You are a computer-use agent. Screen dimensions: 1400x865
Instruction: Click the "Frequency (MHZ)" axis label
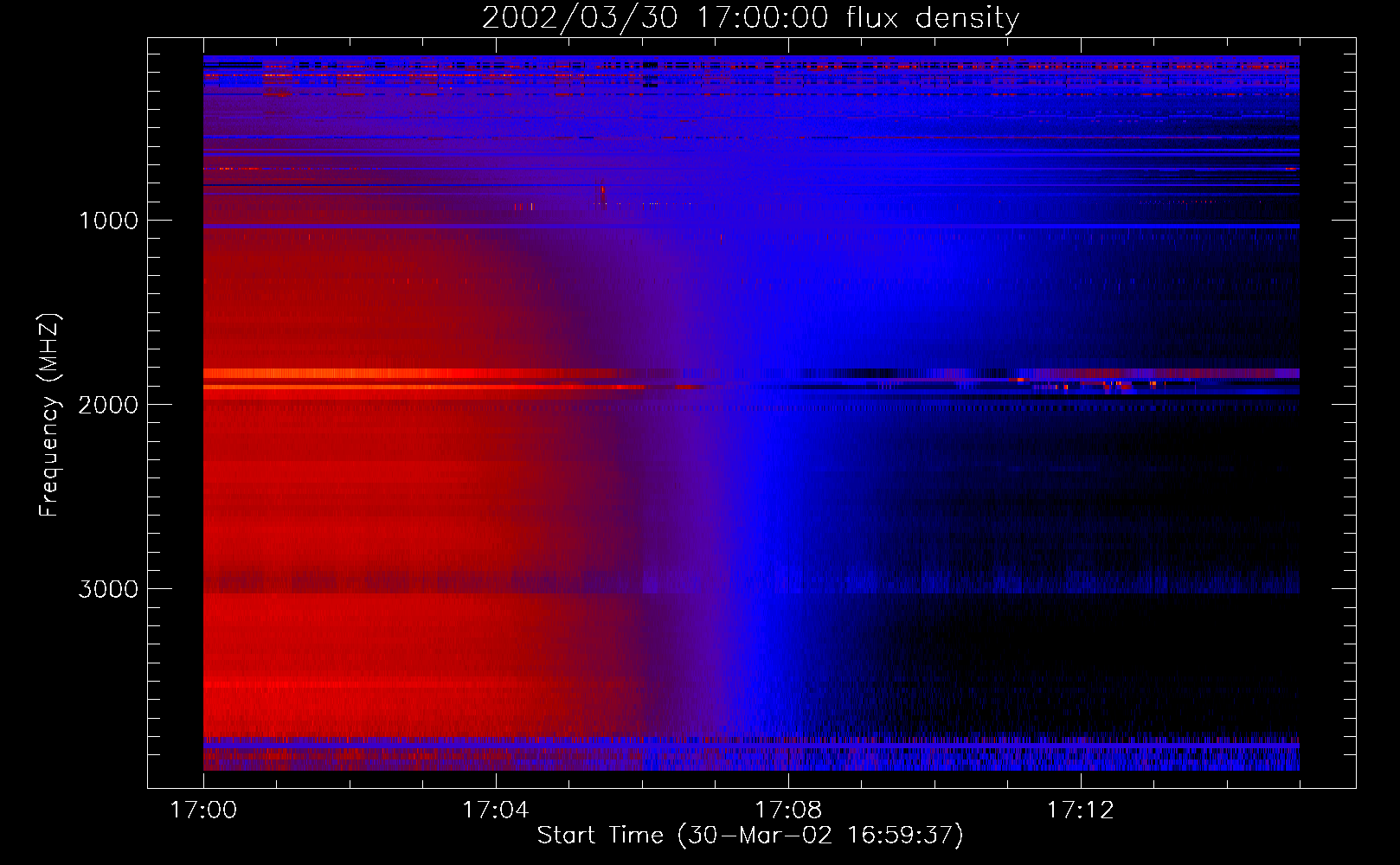point(49,415)
